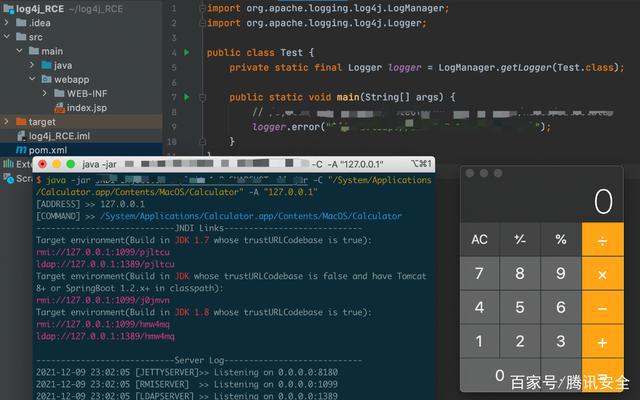This screenshot has width=640, height=400.
Task: Select the .idea folder icon
Action: [21, 22]
